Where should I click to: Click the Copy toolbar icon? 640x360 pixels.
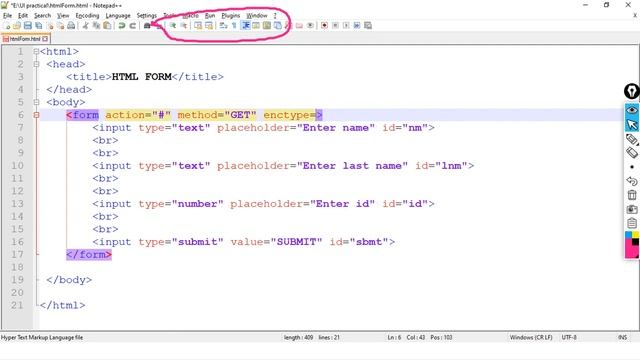click(96, 25)
